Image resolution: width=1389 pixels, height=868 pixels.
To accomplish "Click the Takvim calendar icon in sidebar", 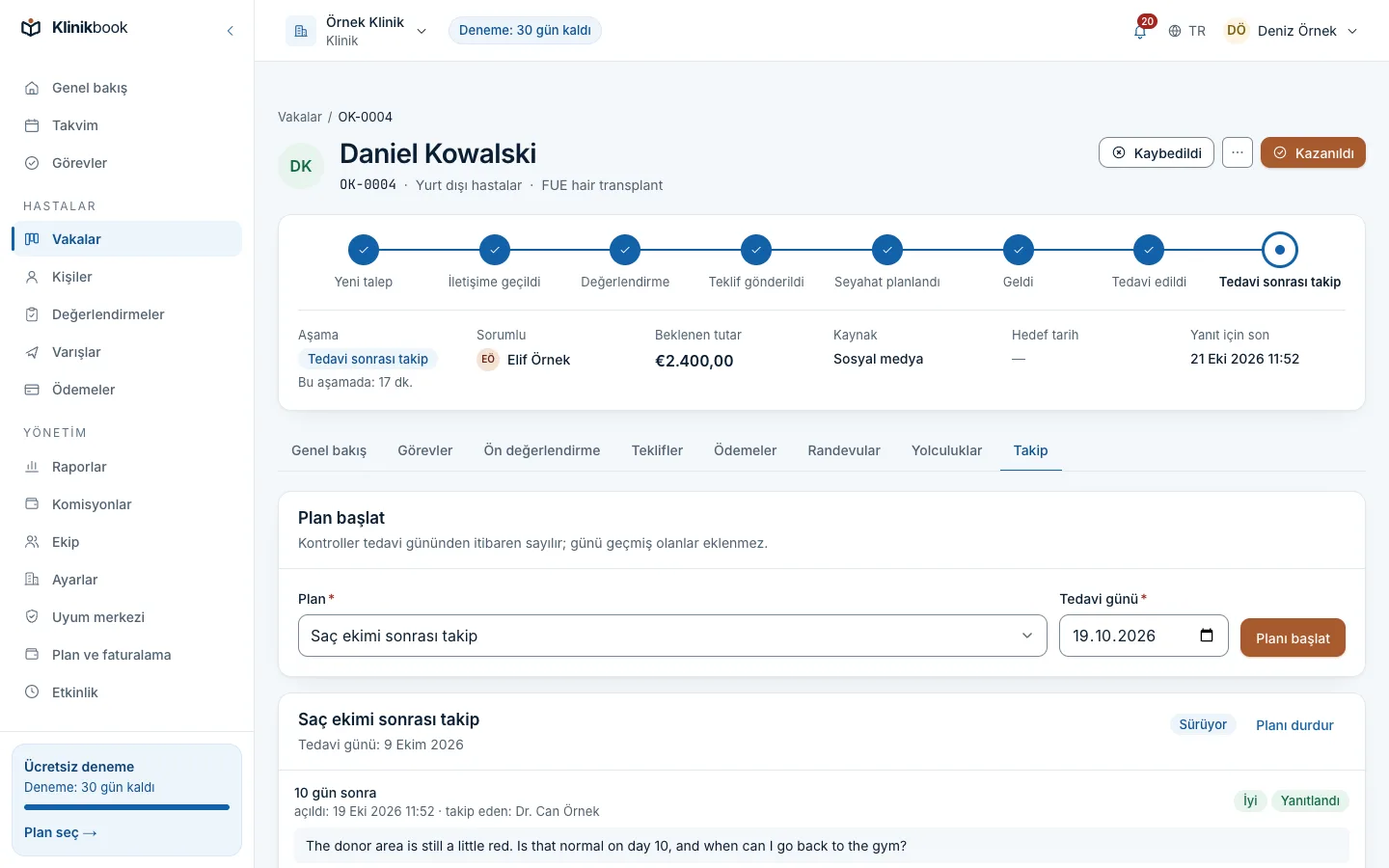I will 32,125.
